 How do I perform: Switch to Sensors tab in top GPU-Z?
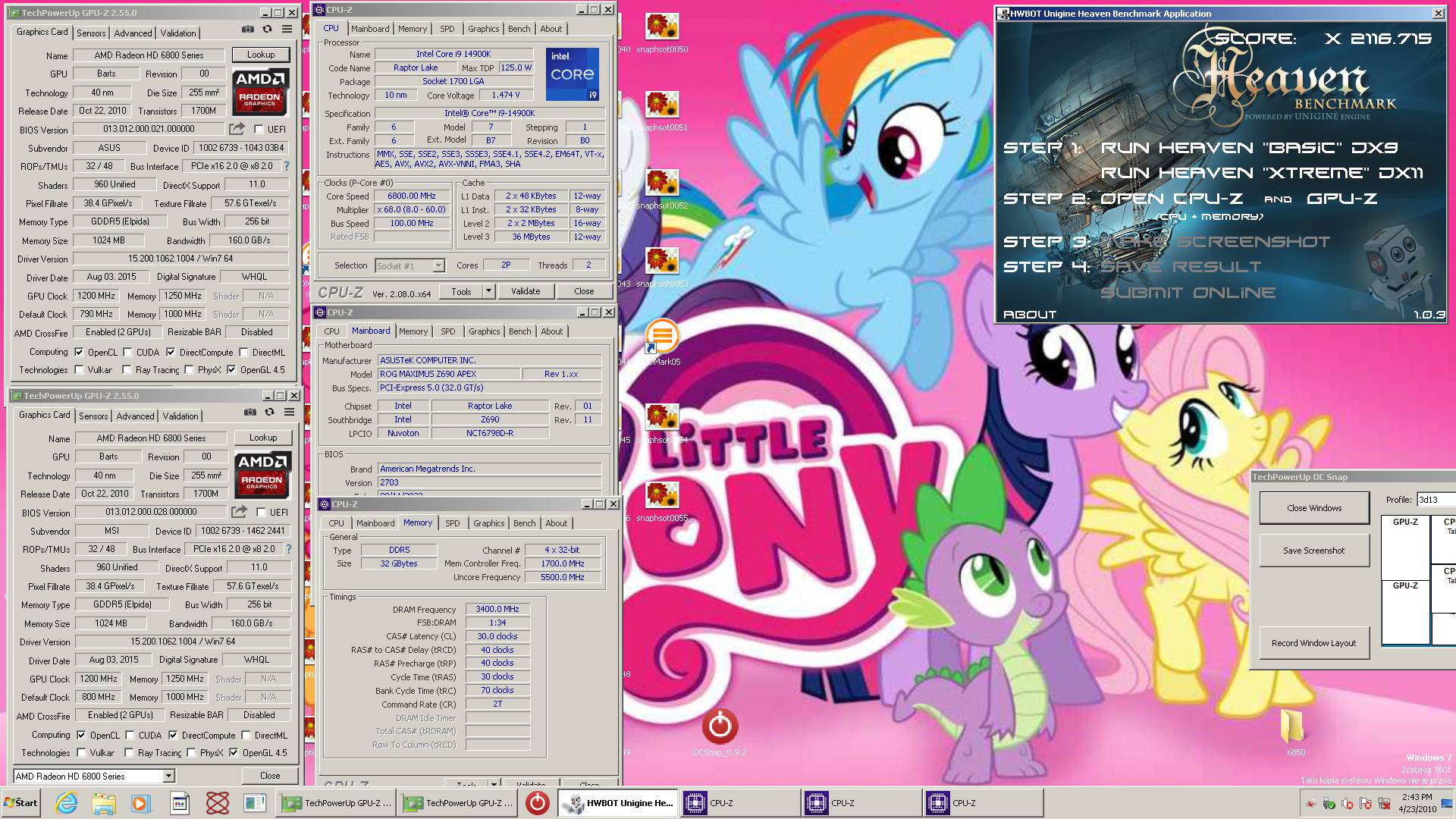click(x=91, y=33)
